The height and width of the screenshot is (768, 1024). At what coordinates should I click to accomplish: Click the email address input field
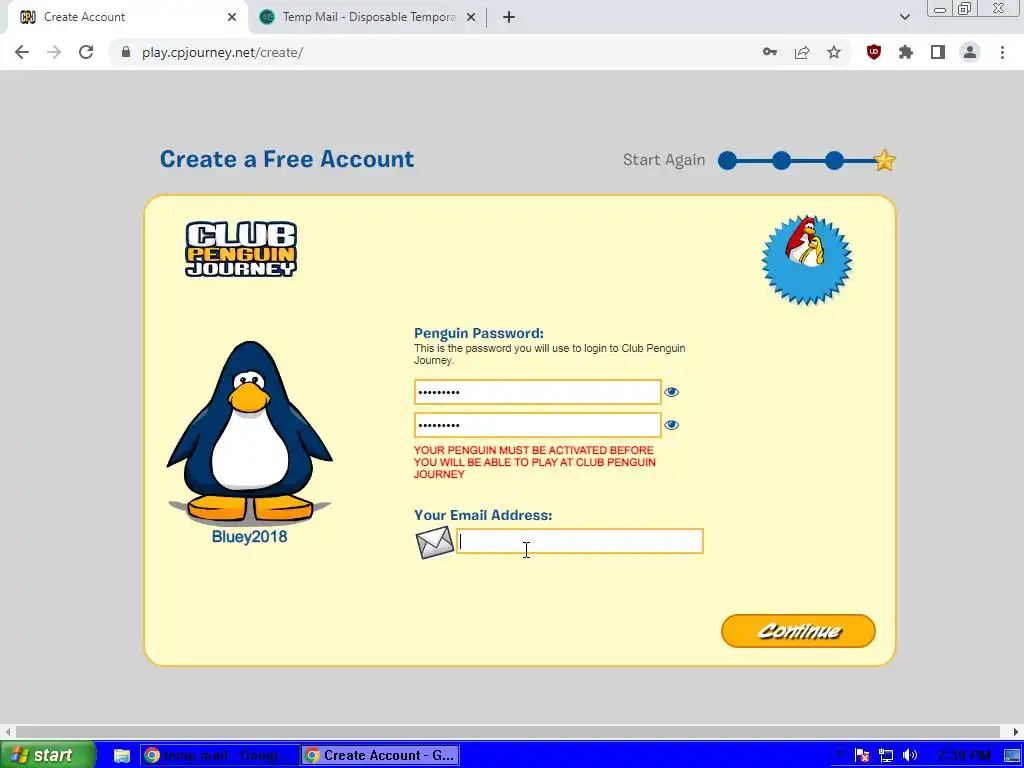[580, 541]
